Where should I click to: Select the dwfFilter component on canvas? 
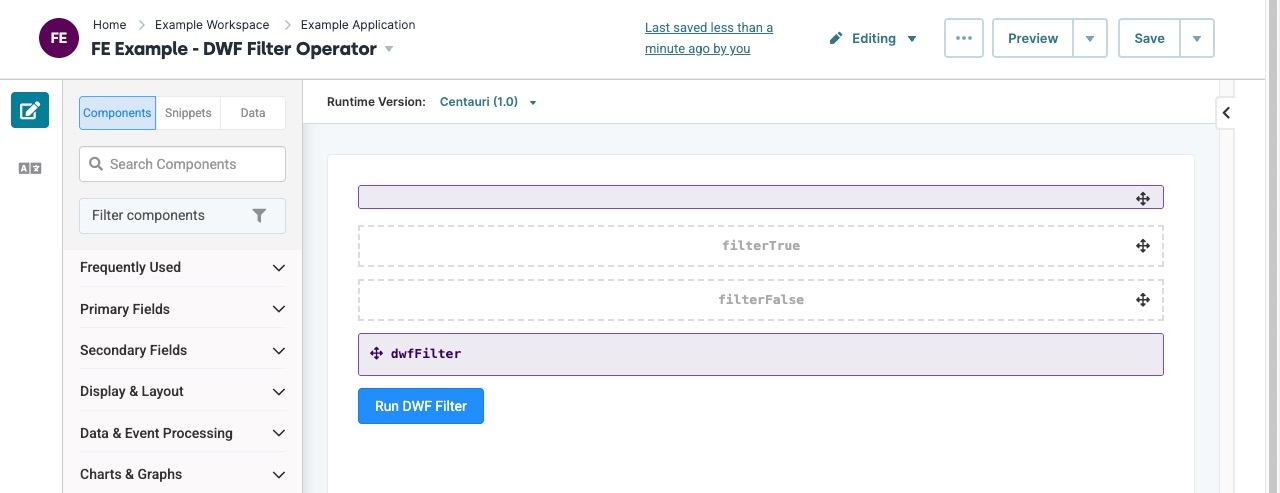pyautogui.click(x=761, y=354)
